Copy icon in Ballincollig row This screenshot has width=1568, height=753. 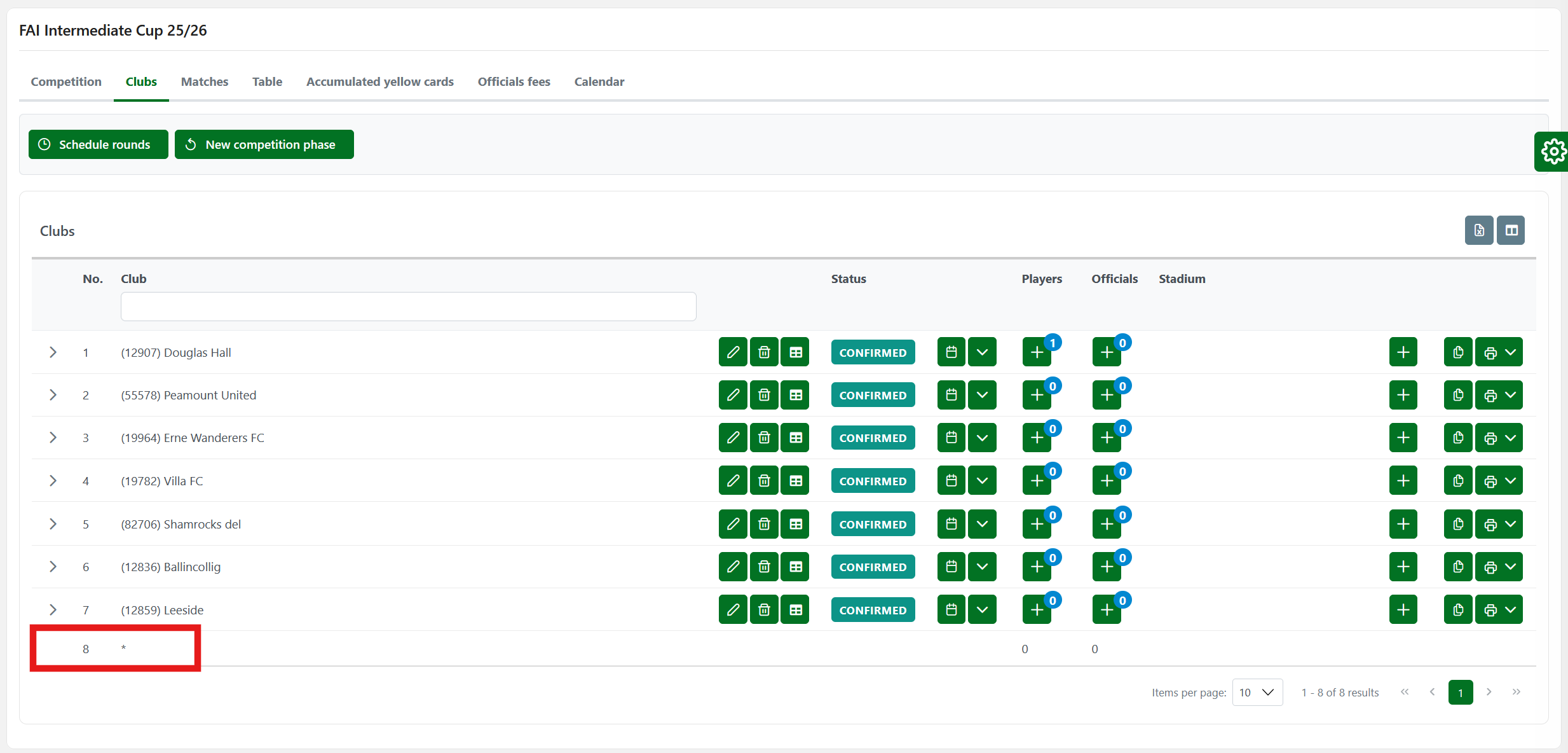pyautogui.click(x=1458, y=567)
